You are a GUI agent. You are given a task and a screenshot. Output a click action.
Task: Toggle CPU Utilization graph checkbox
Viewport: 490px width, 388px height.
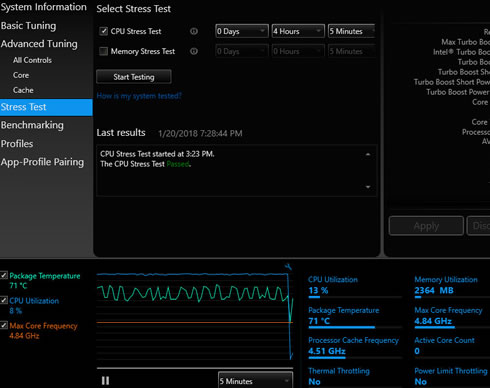coord(4,300)
